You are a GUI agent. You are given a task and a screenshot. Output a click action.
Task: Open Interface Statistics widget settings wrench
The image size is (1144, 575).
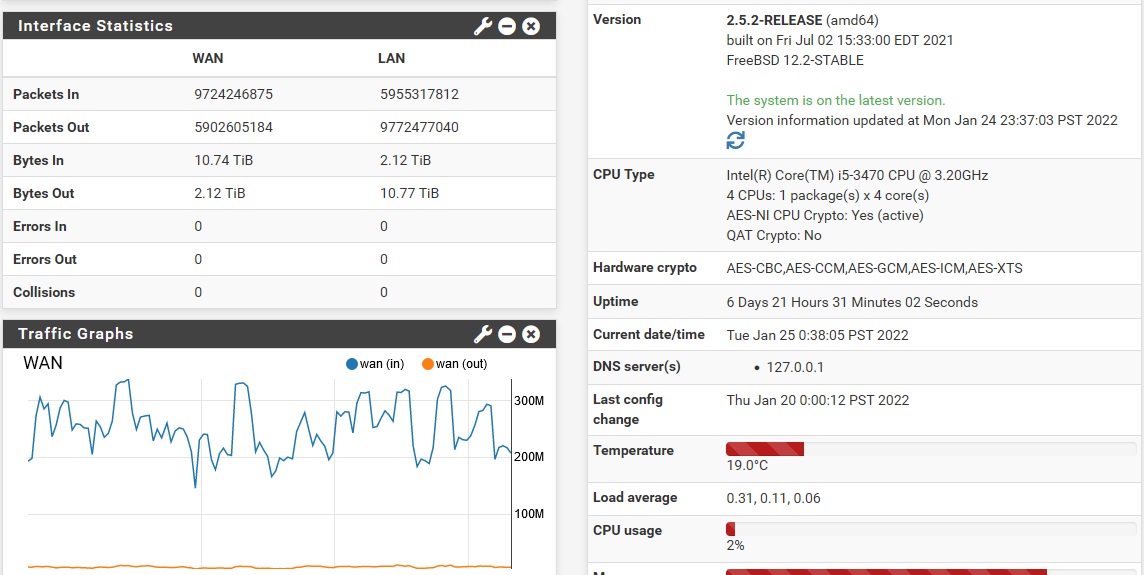tap(483, 26)
